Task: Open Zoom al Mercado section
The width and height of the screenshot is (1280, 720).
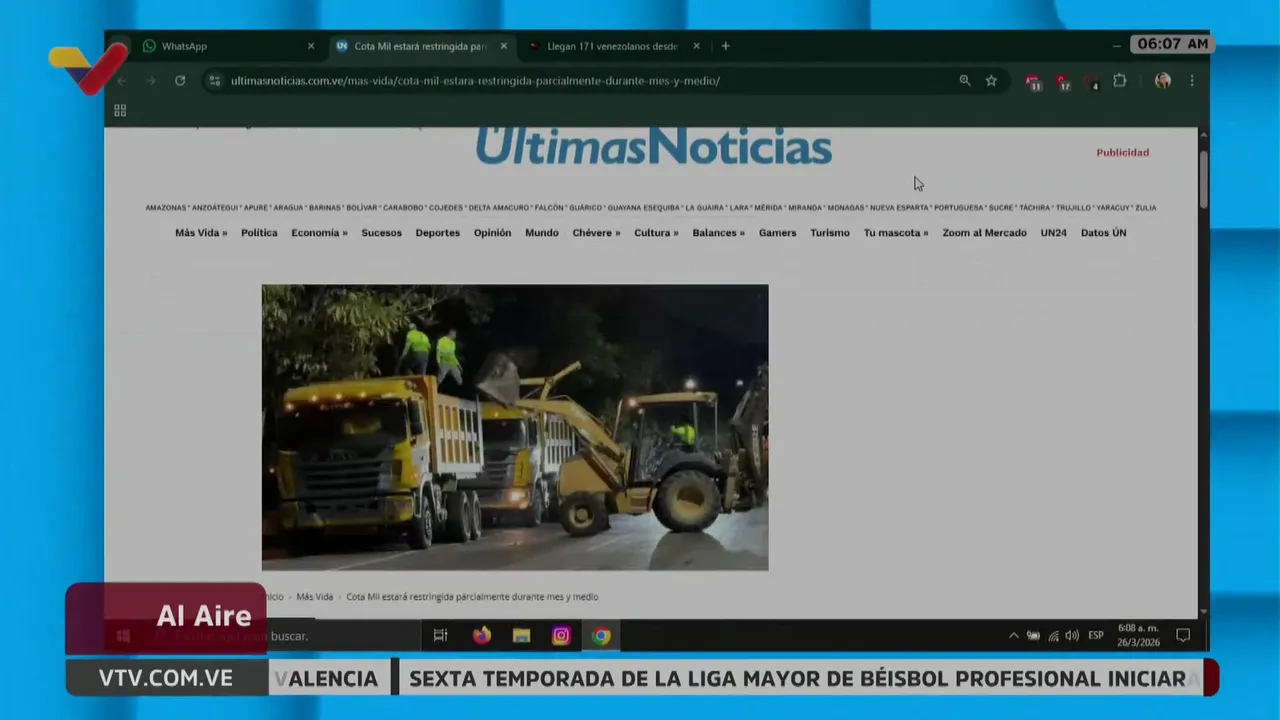Action: tap(984, 233)
